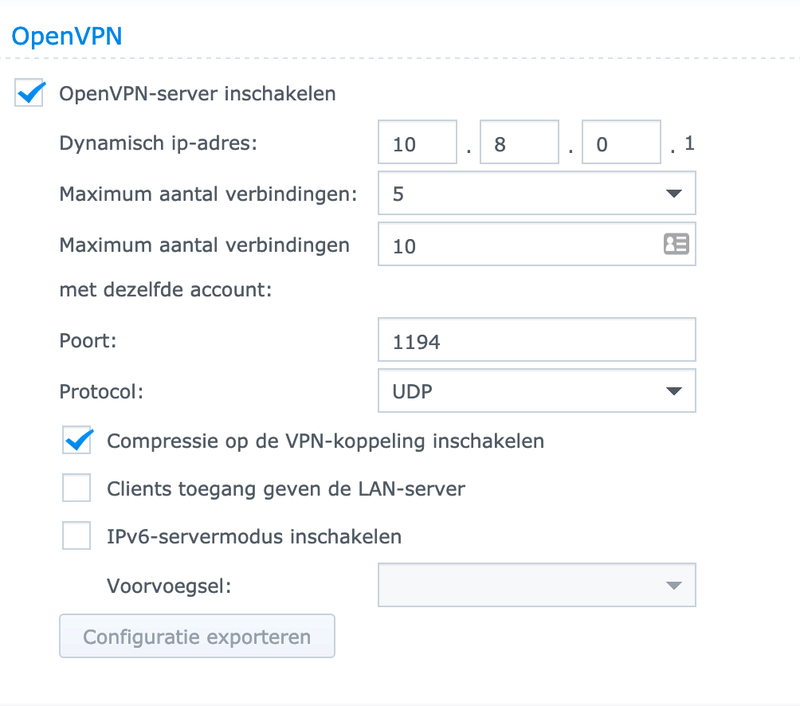
Task: Expand the Protocol dropdown showing UDP
Action: [x=536, y=391]
